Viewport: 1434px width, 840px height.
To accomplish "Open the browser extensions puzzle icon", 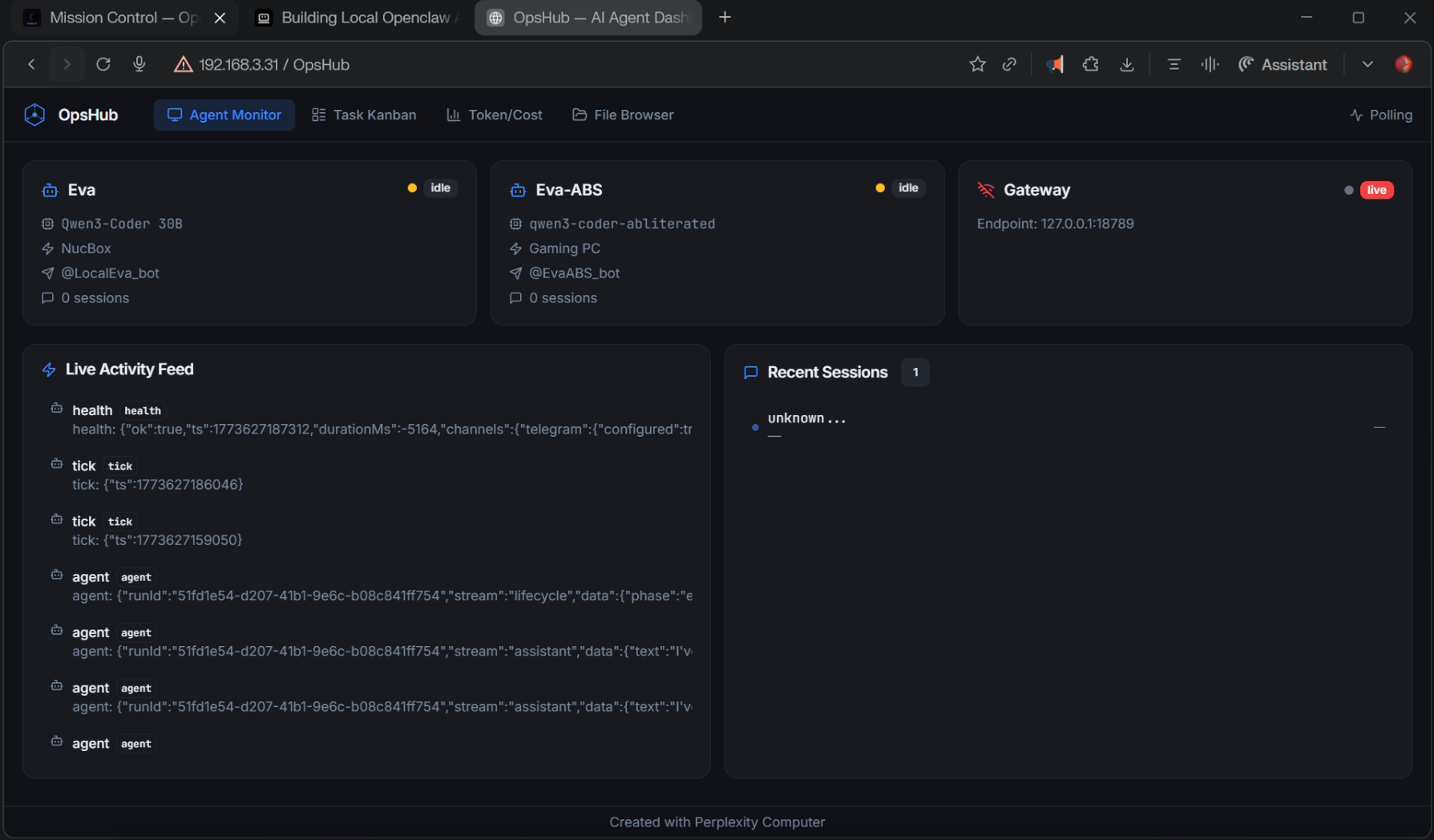I will click(x=1090, y=64).
